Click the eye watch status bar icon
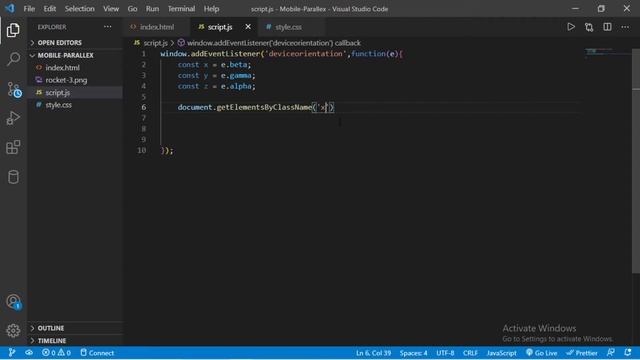The height and width of the screenshot is (360, 640). pos(29,353)
